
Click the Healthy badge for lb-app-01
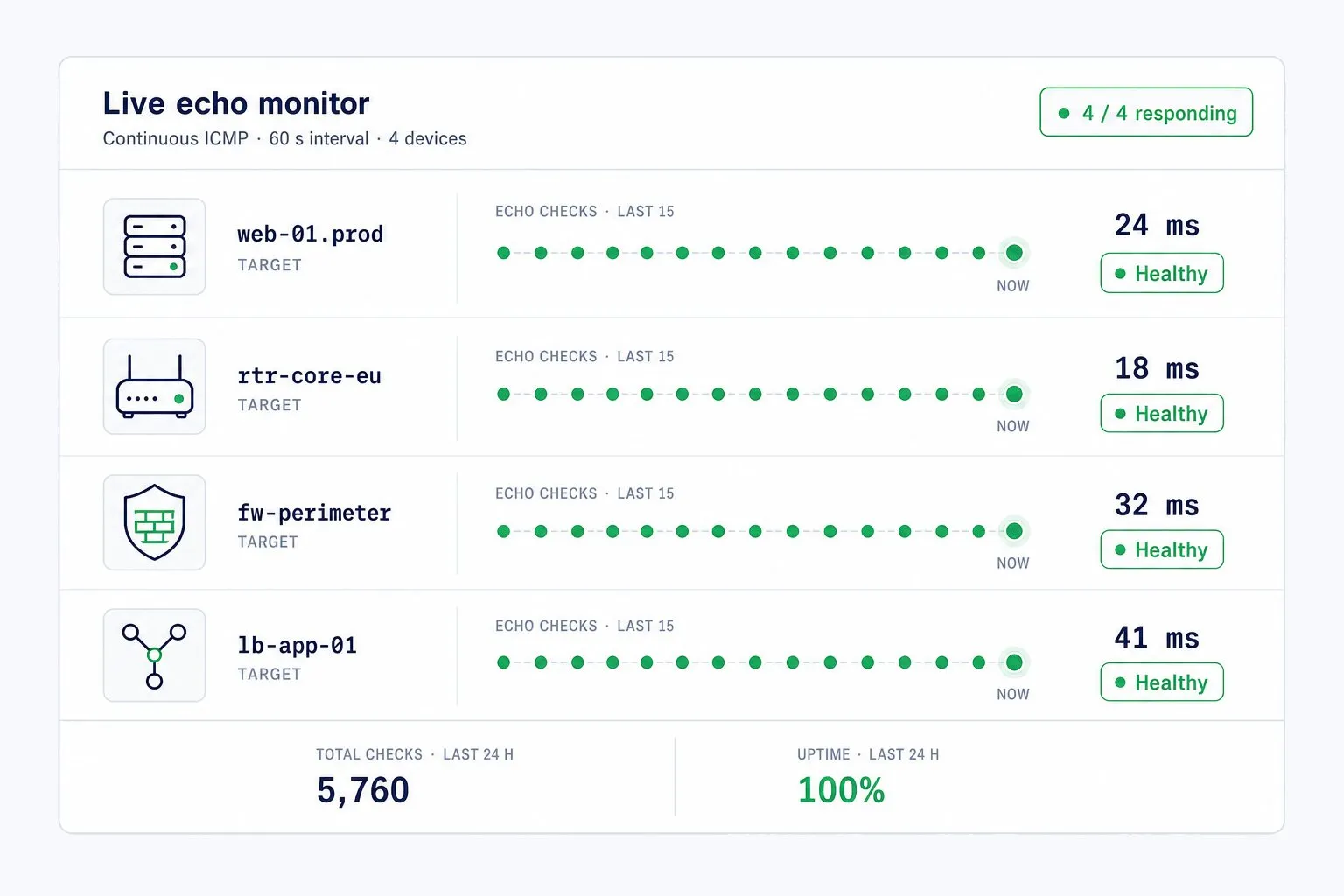click(x=1162, y=682)
